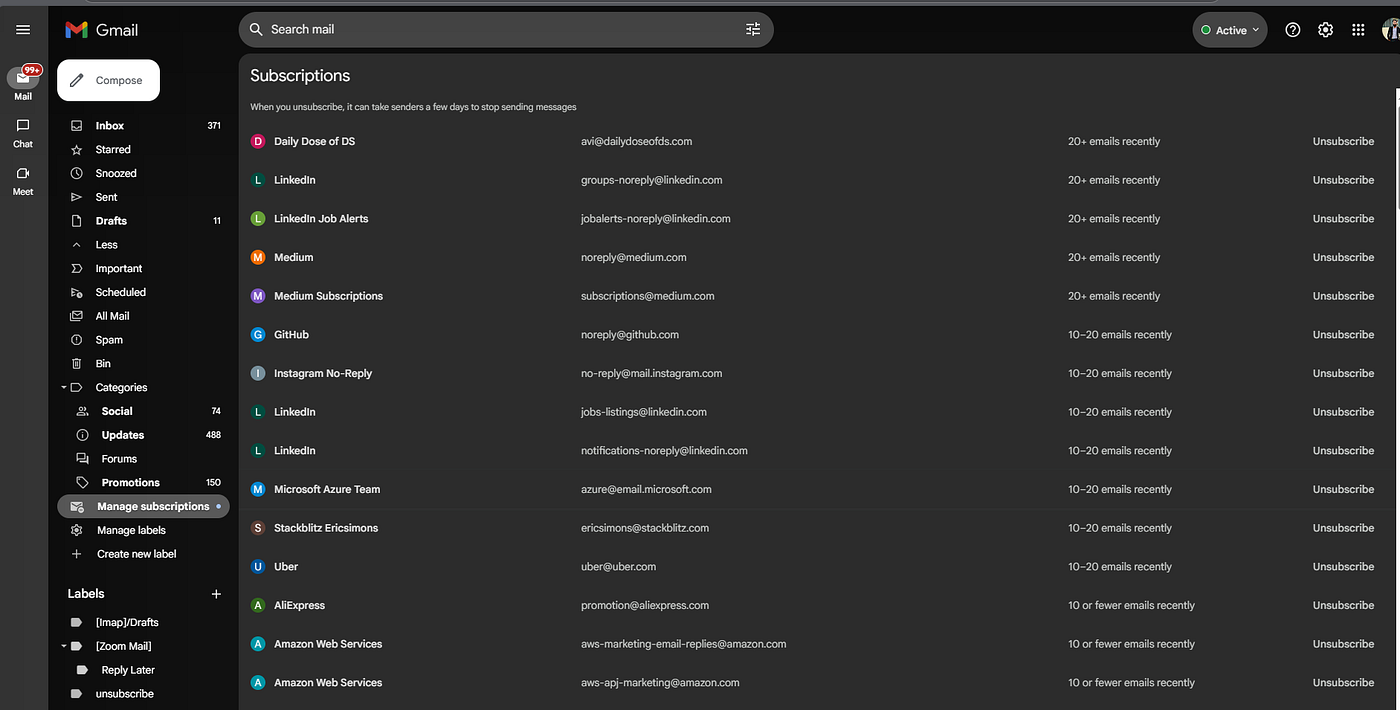Unsubscribe from AliExpress
1400x710 pixels.
1343,606
